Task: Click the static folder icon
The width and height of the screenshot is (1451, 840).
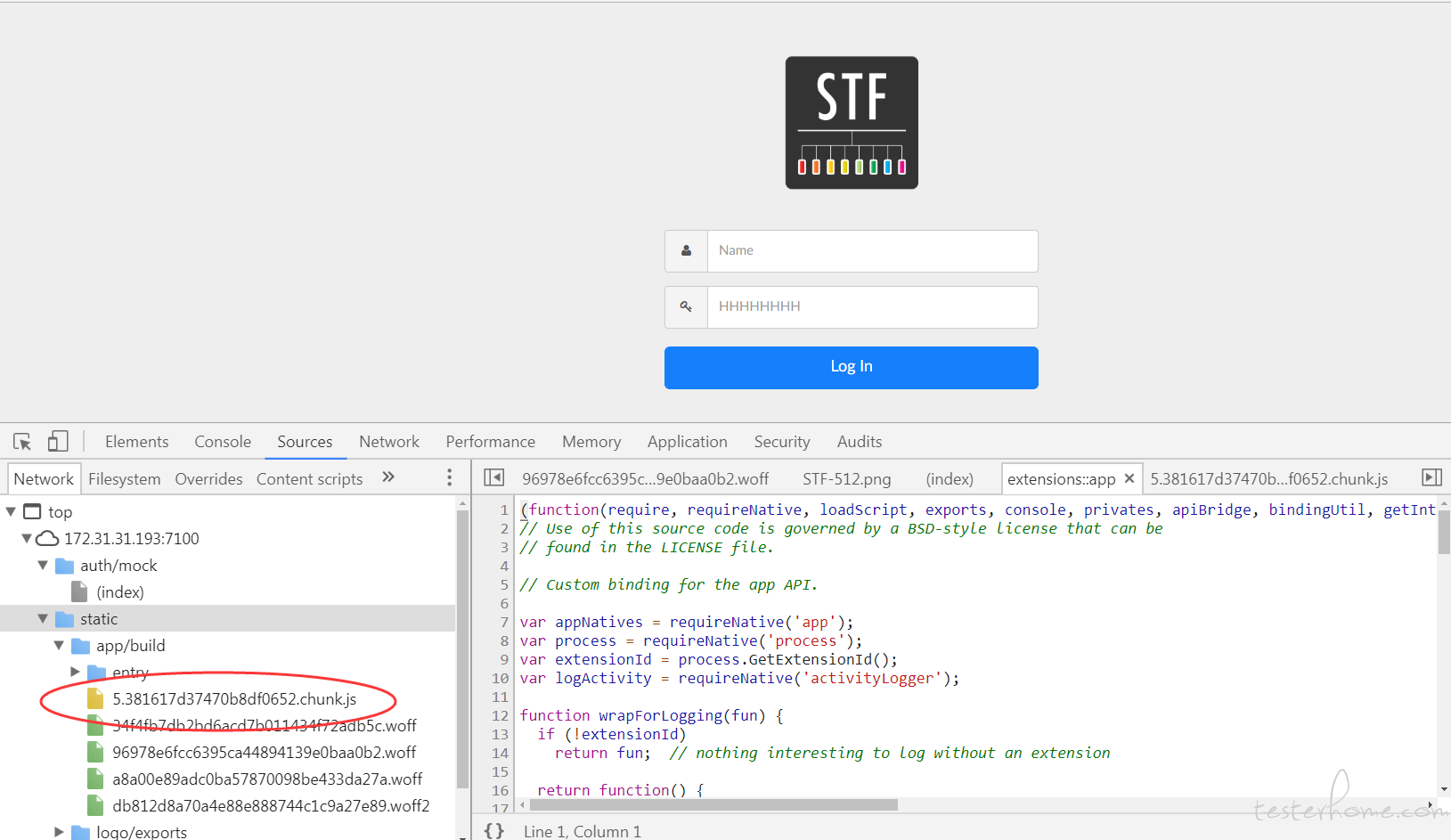Action: pos(64,618)
